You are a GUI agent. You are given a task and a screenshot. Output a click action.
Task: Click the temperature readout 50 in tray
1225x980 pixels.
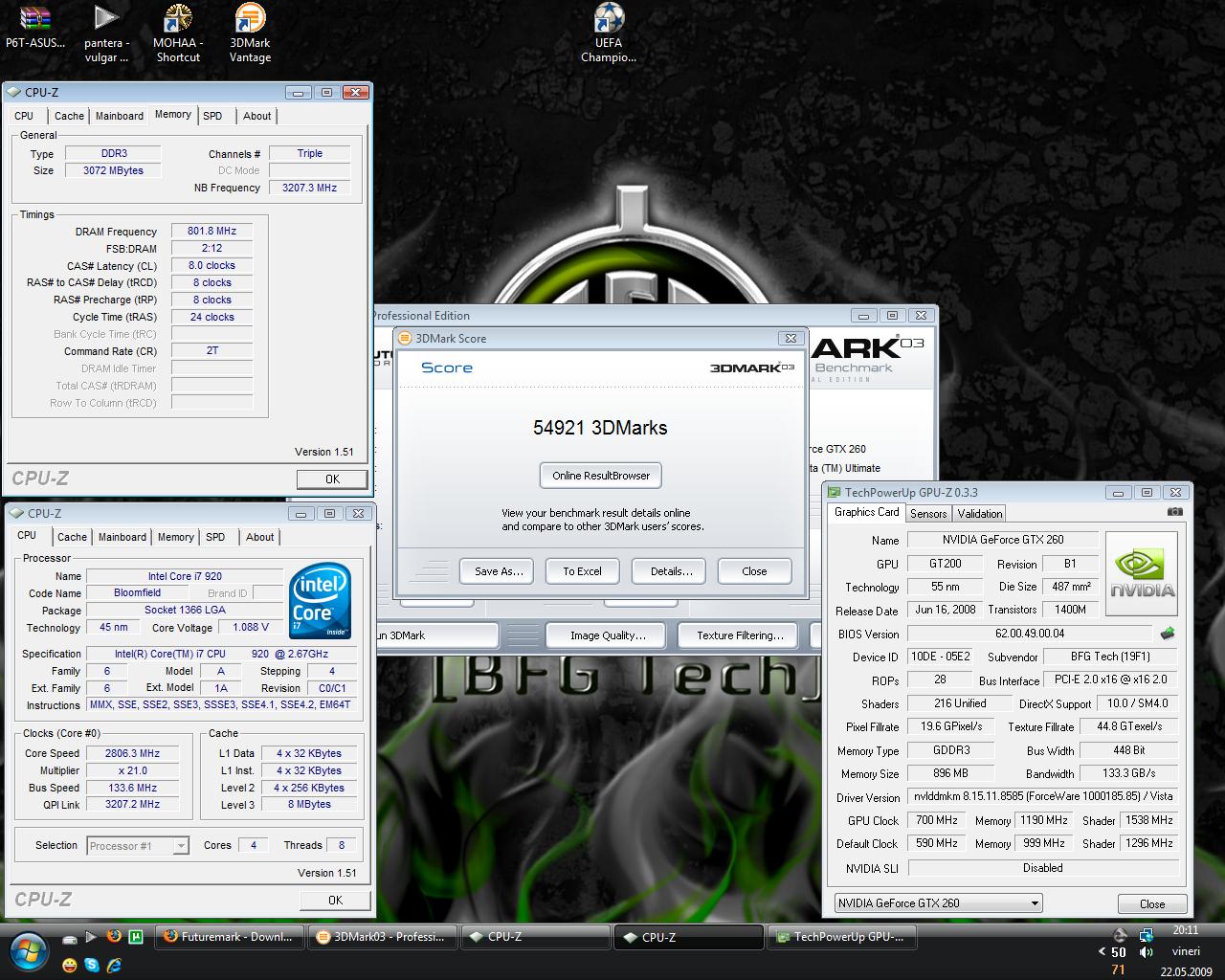coord(1119,952)
